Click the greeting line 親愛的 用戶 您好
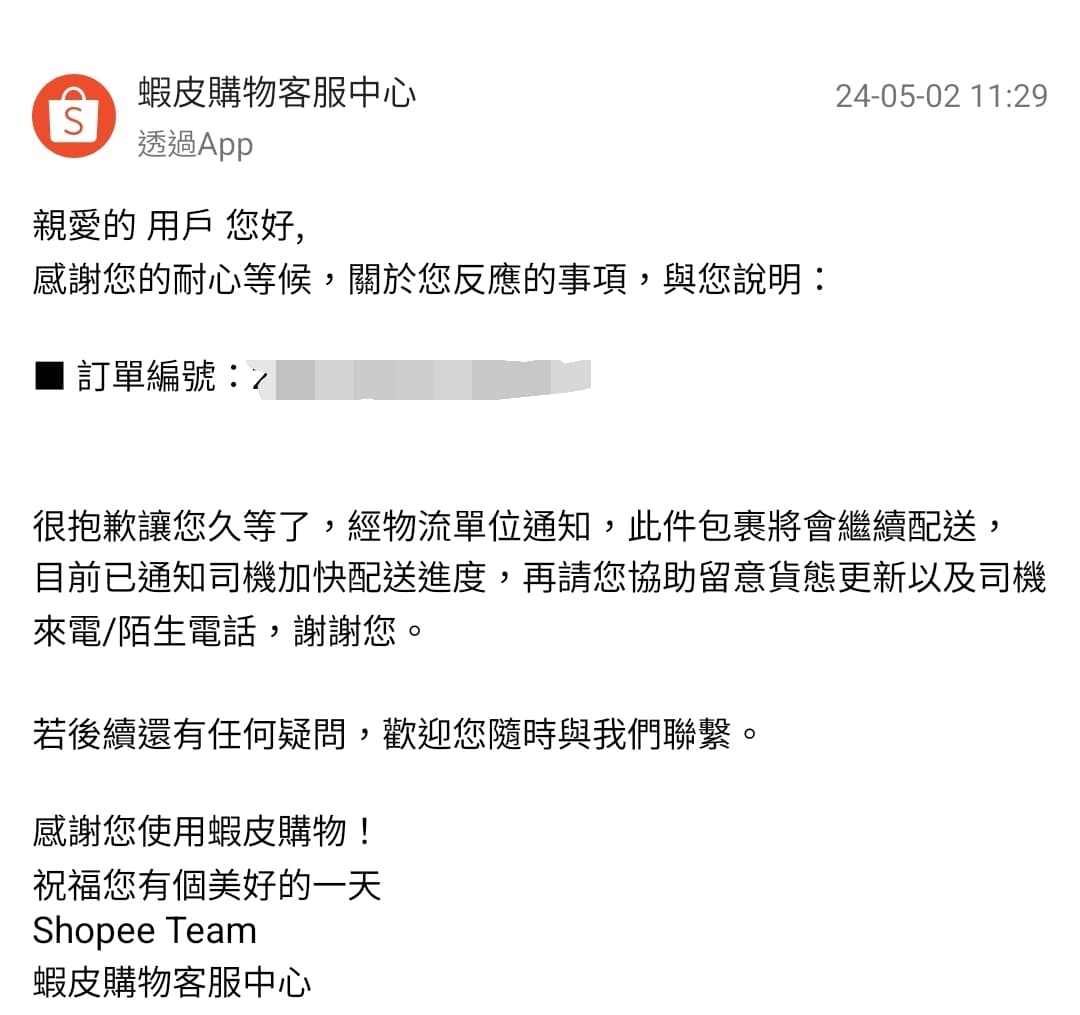Screen dimensions: 1080x1015 pos(169,226)
